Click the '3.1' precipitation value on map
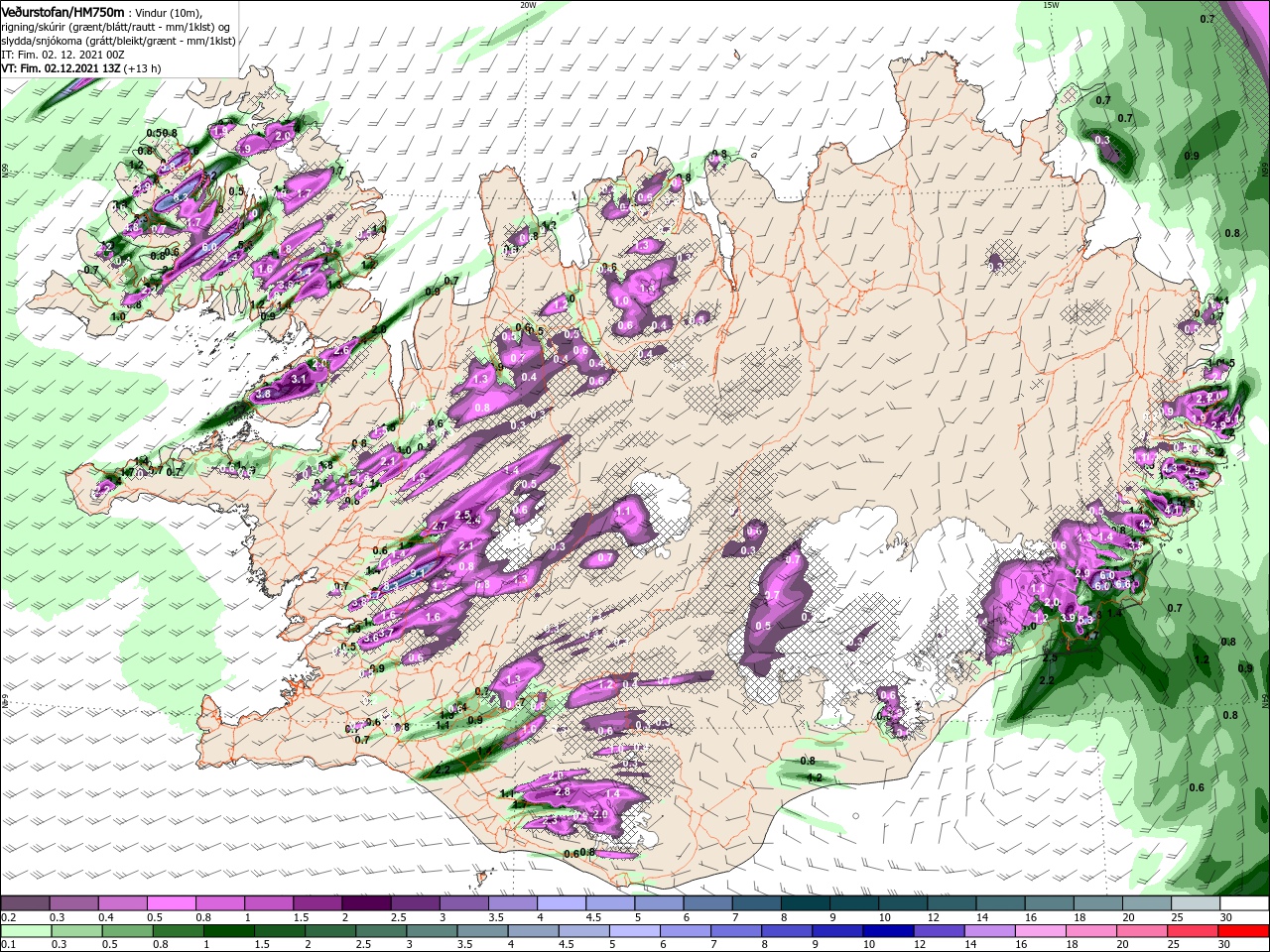The height and width of the screenshot is (952, 1270). click(299, 379)
